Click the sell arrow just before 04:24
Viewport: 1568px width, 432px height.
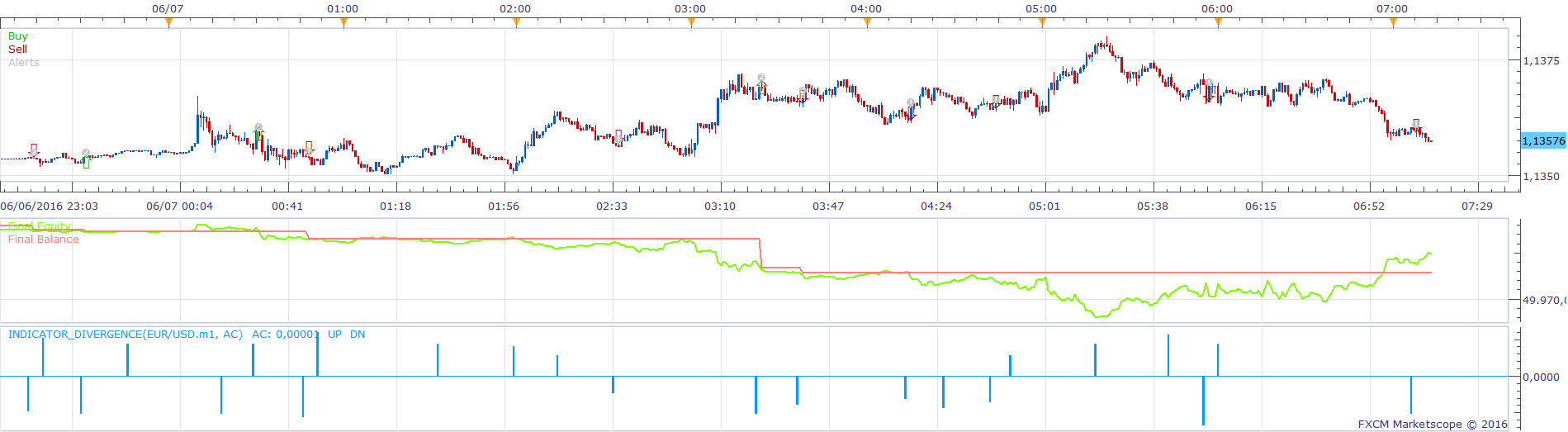(912, 109)
